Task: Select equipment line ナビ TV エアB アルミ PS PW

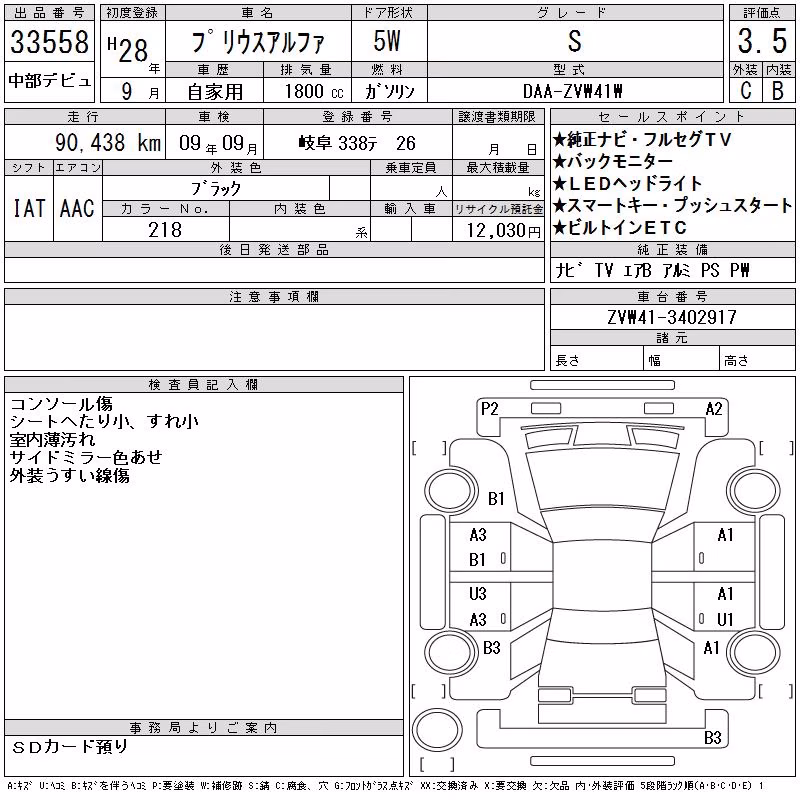Action: [653, 270]
